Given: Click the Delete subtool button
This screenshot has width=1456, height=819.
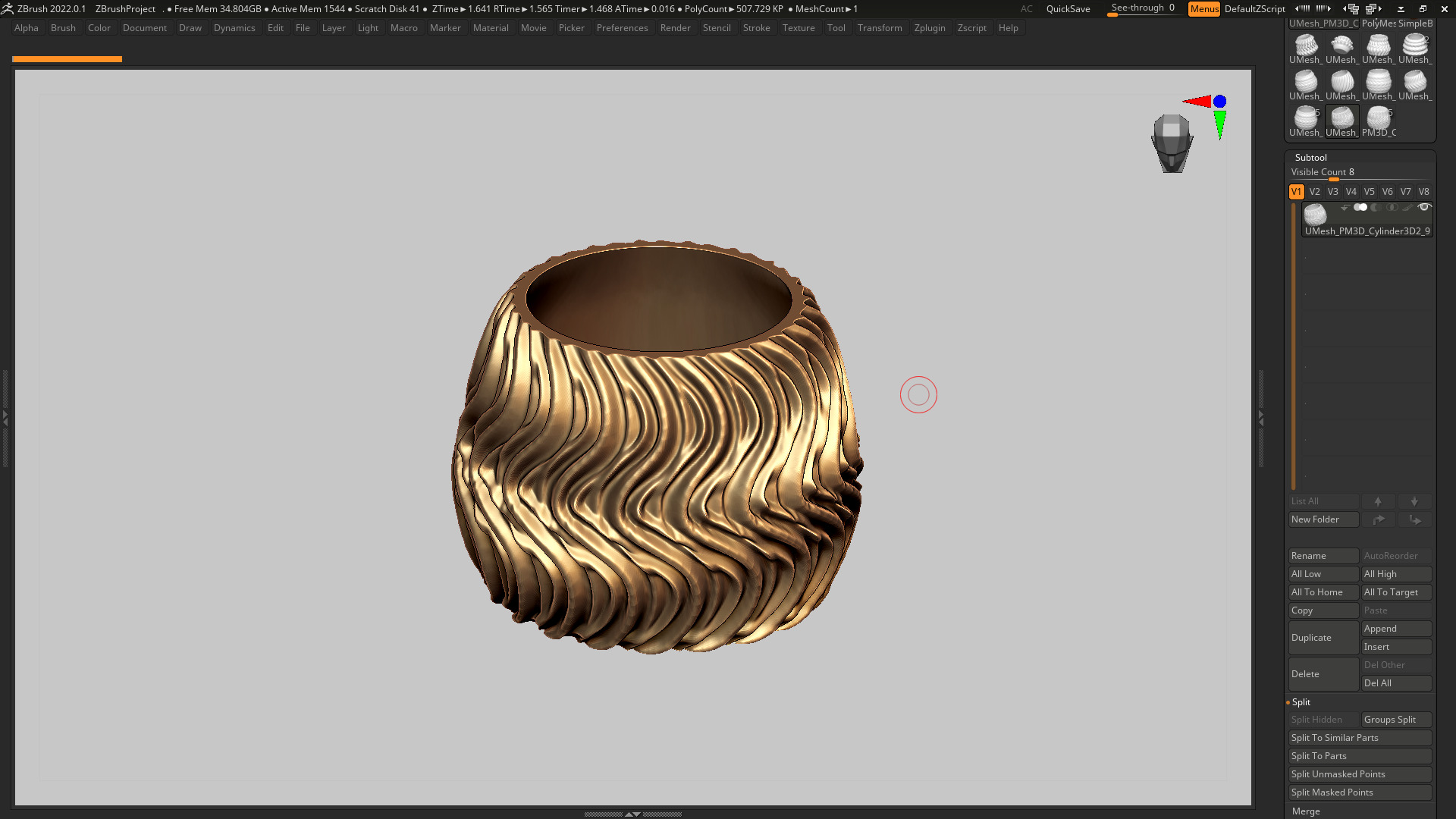Looking at the screenshot, I should [x=1323, y=674].
